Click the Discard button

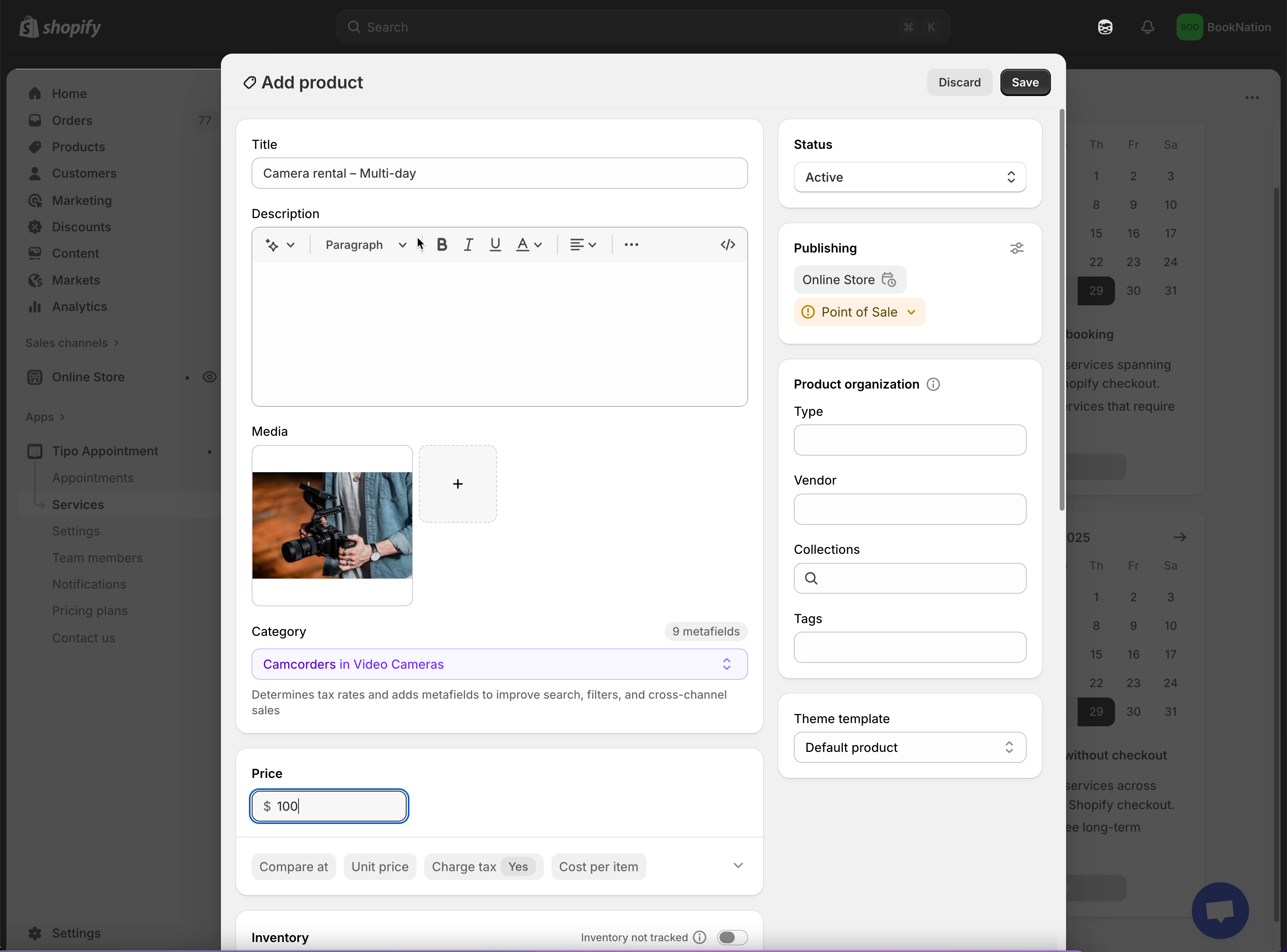point(959,82)
